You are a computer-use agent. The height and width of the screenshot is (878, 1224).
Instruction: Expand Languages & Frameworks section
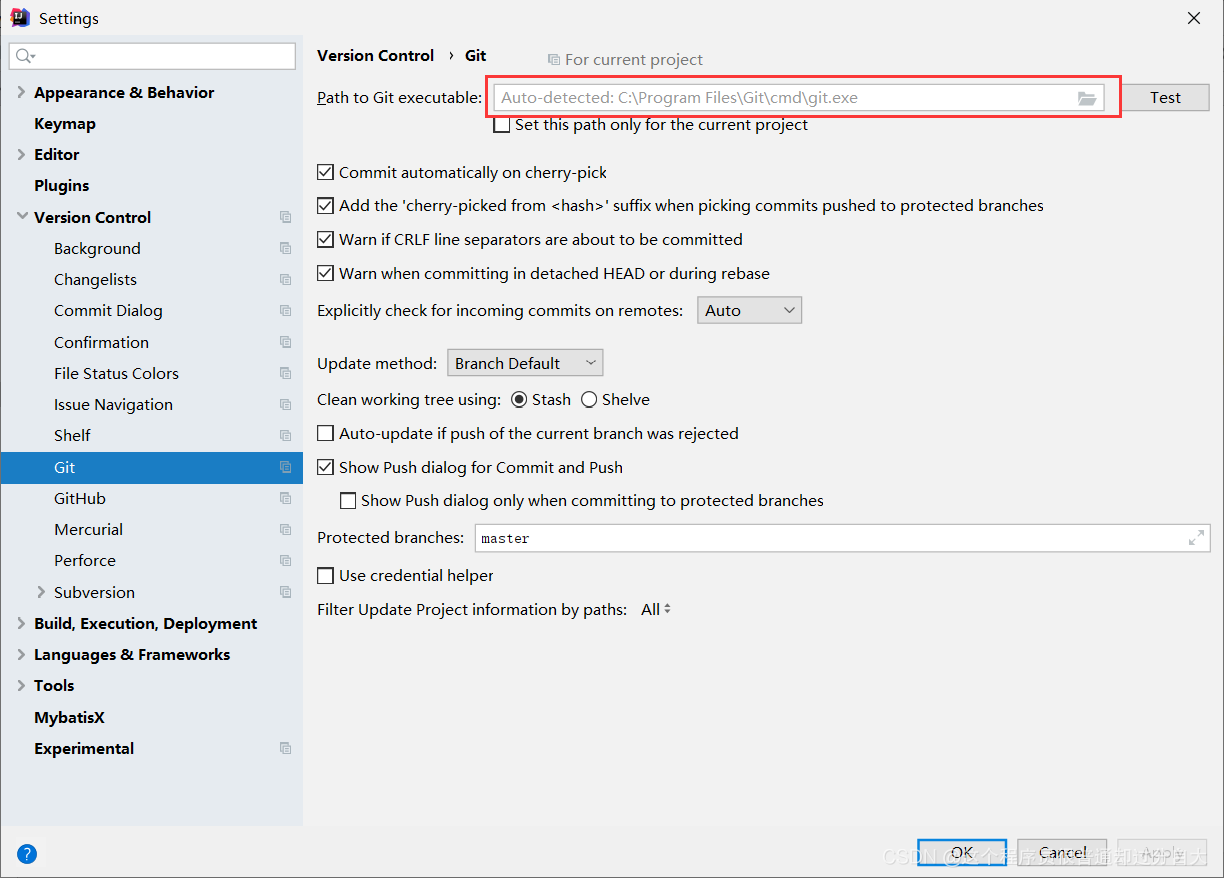[x=22, y=654]
